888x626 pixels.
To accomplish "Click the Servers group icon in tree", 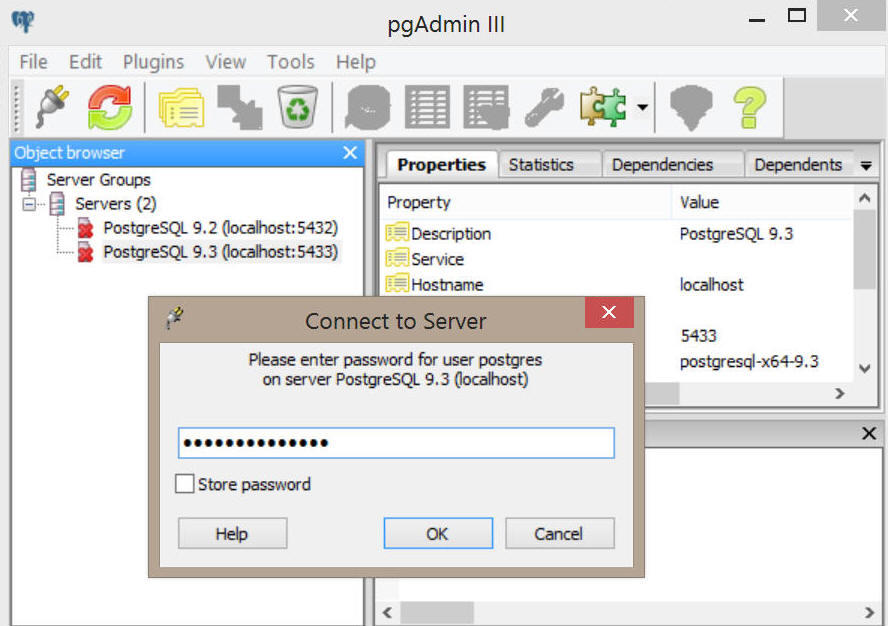I will pos(57,204).
